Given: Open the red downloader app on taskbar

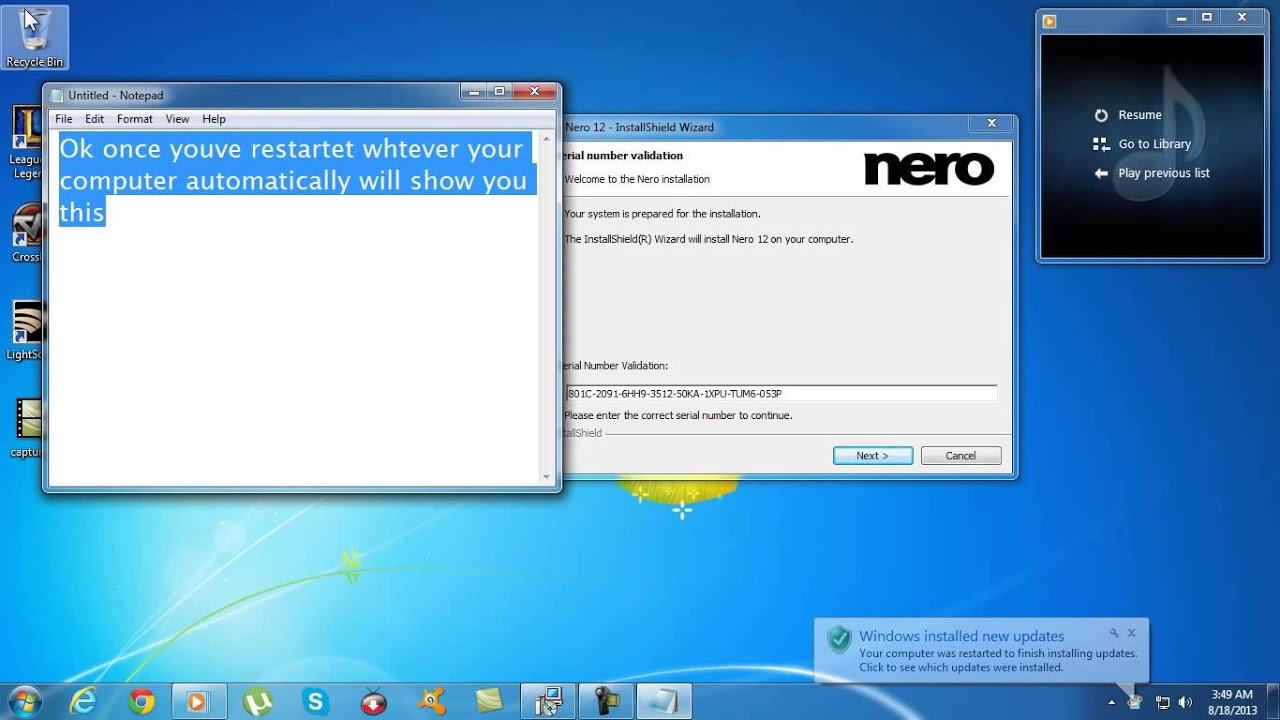Looking at the screenshot, I should (x=374, y=702).
